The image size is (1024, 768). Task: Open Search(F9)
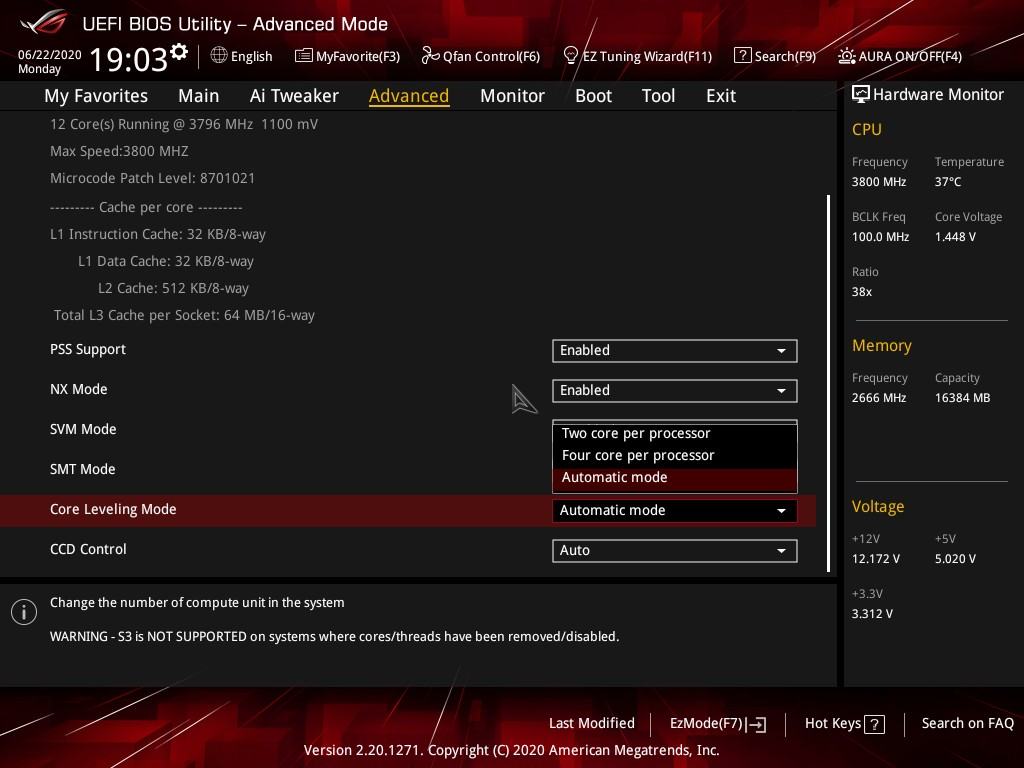click(x=775, y=56)
